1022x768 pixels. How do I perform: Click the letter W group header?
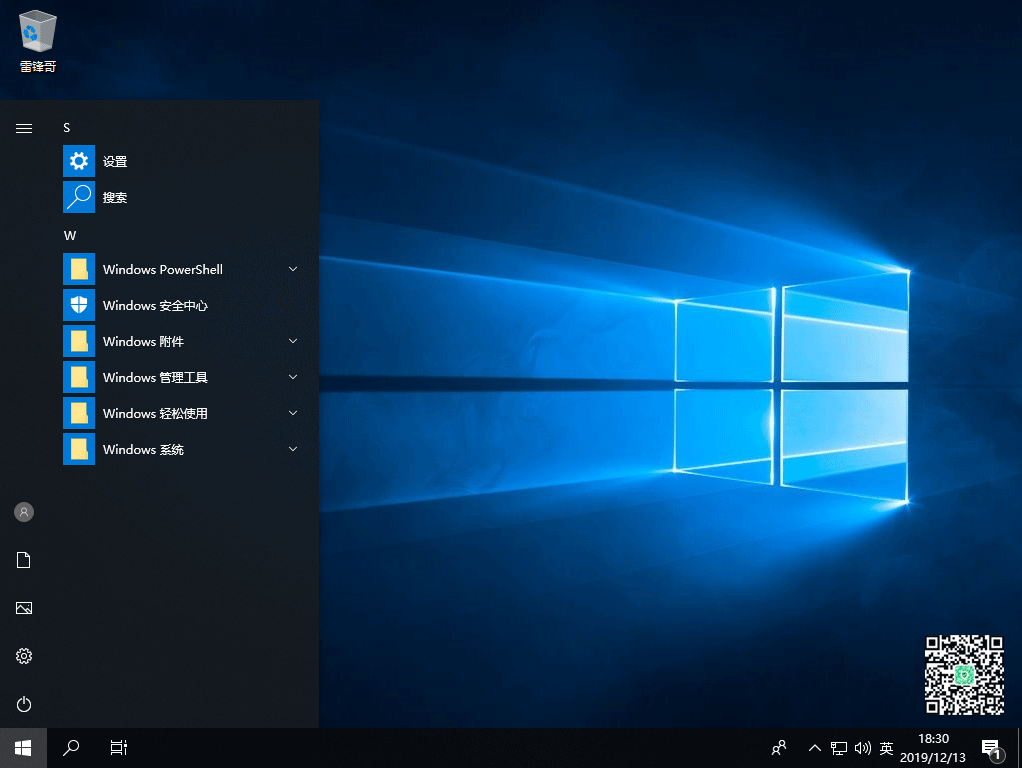click(70, 235)
